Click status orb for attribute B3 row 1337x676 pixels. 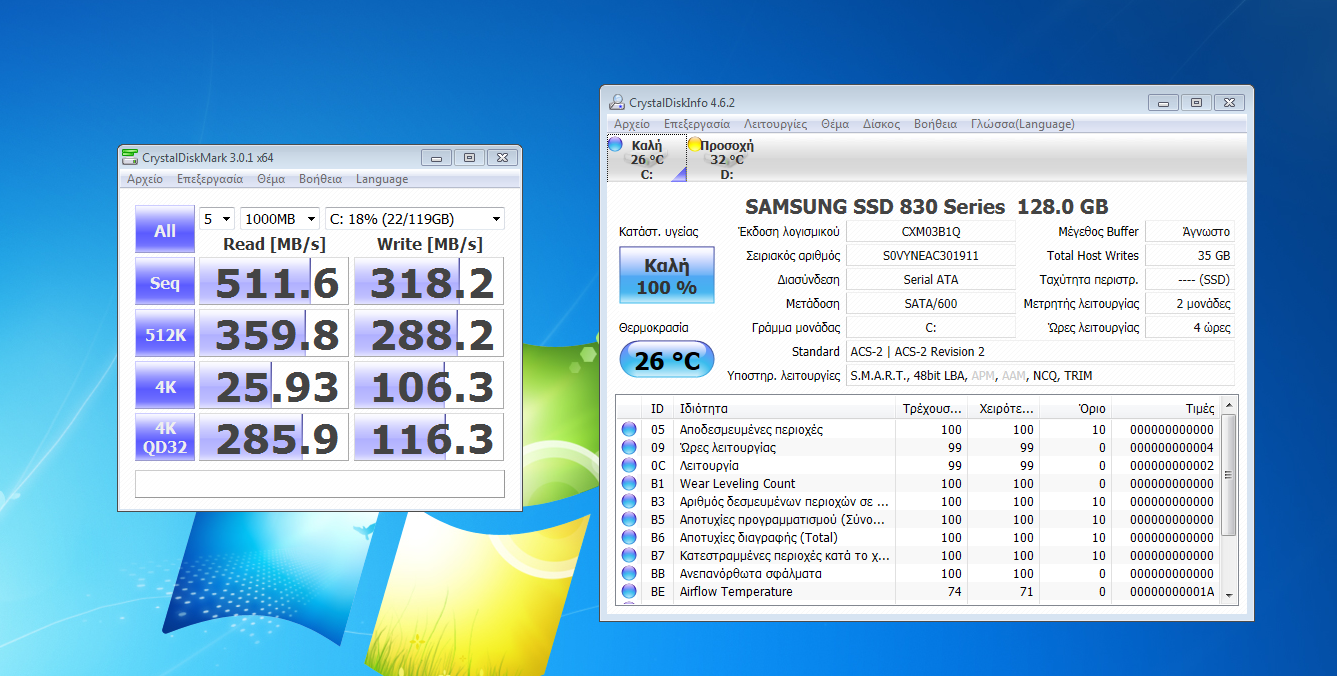[x=629, y=501]
